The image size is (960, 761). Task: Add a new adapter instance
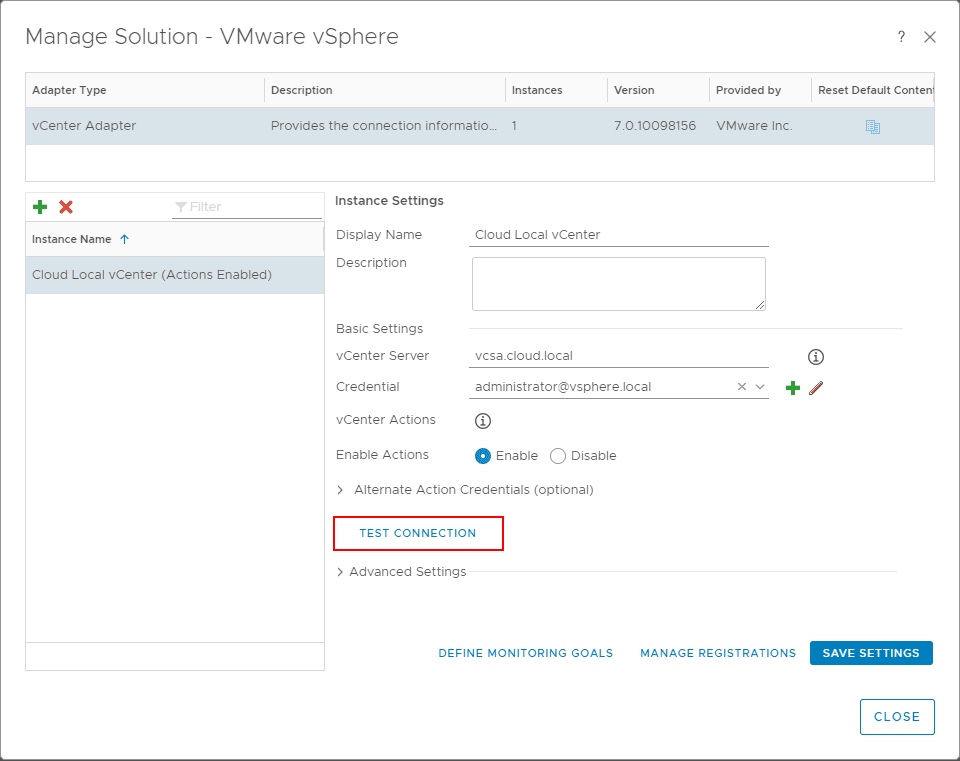click(39, 206)
